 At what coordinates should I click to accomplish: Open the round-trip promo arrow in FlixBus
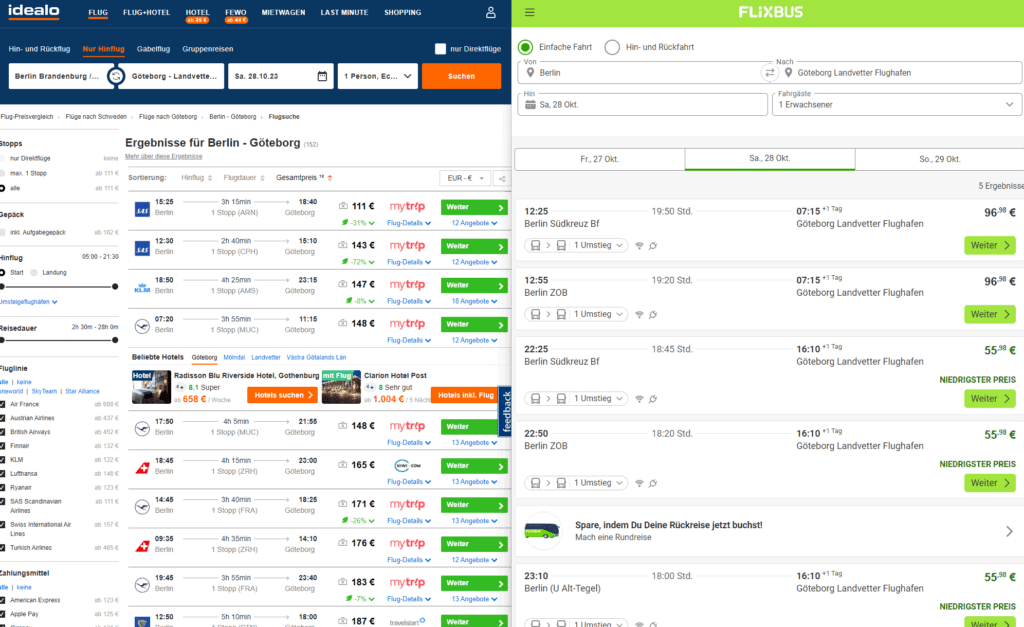coord(1009,532)
